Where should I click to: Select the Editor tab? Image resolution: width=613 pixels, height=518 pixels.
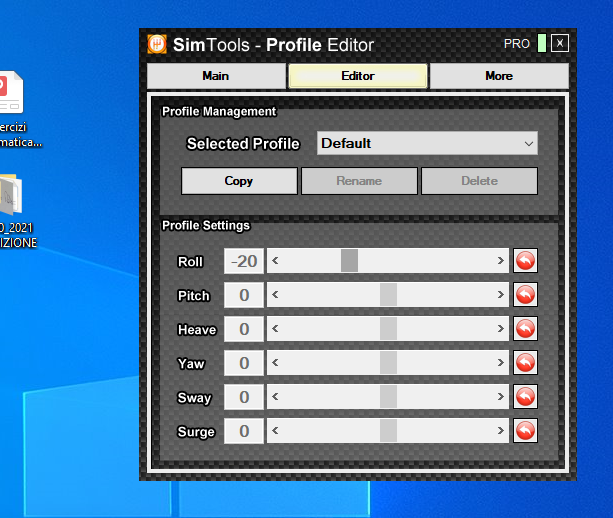tap(358, 76)
